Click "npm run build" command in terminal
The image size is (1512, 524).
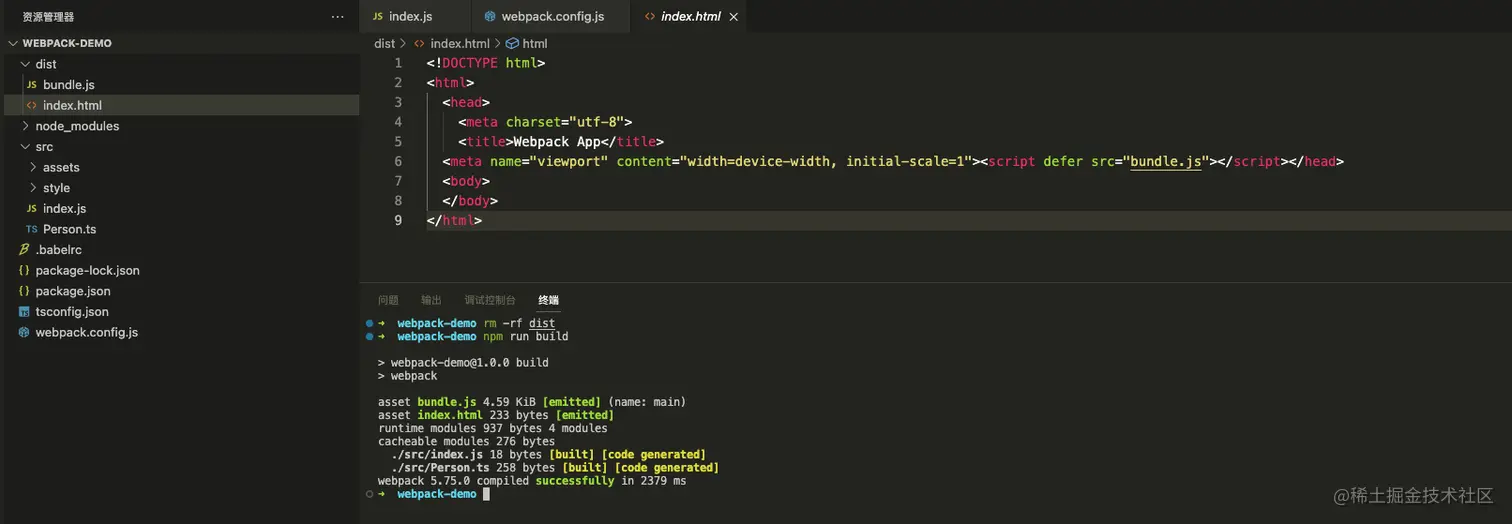pyautogui.click(x=525, y=336)
